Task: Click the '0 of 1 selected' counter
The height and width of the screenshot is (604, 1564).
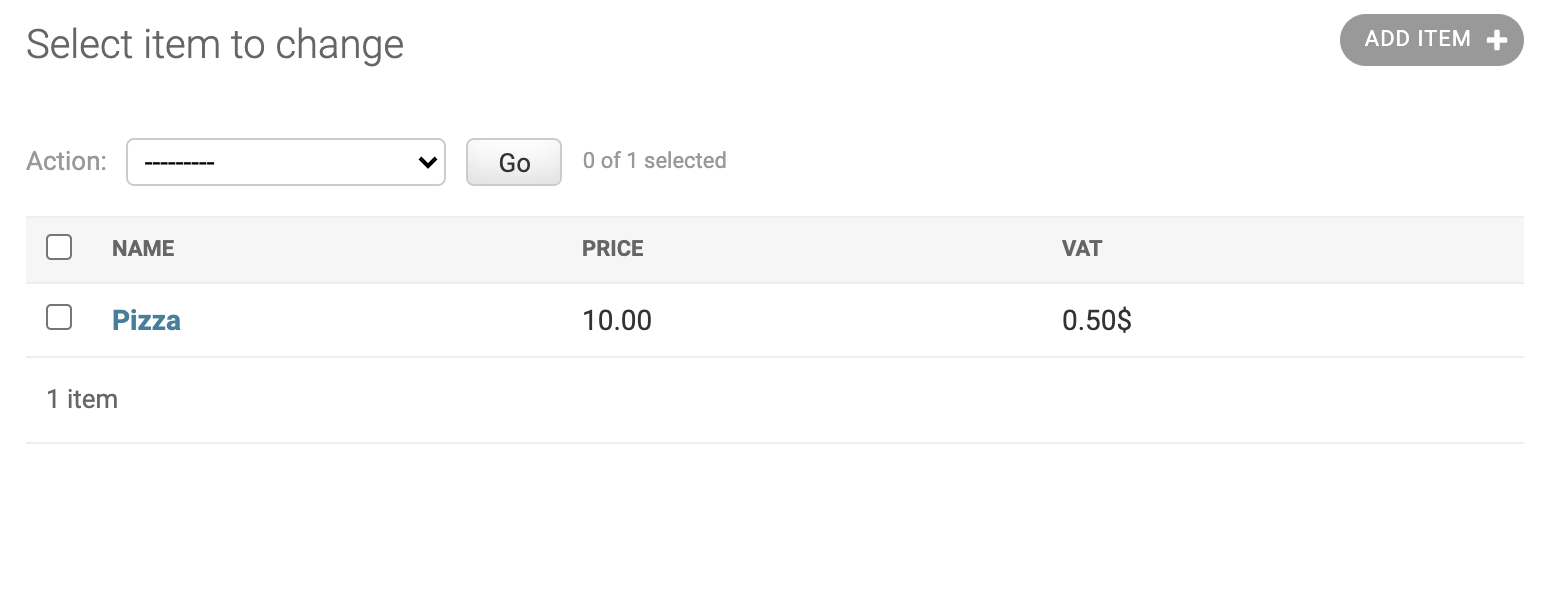Action: point(654,160)
